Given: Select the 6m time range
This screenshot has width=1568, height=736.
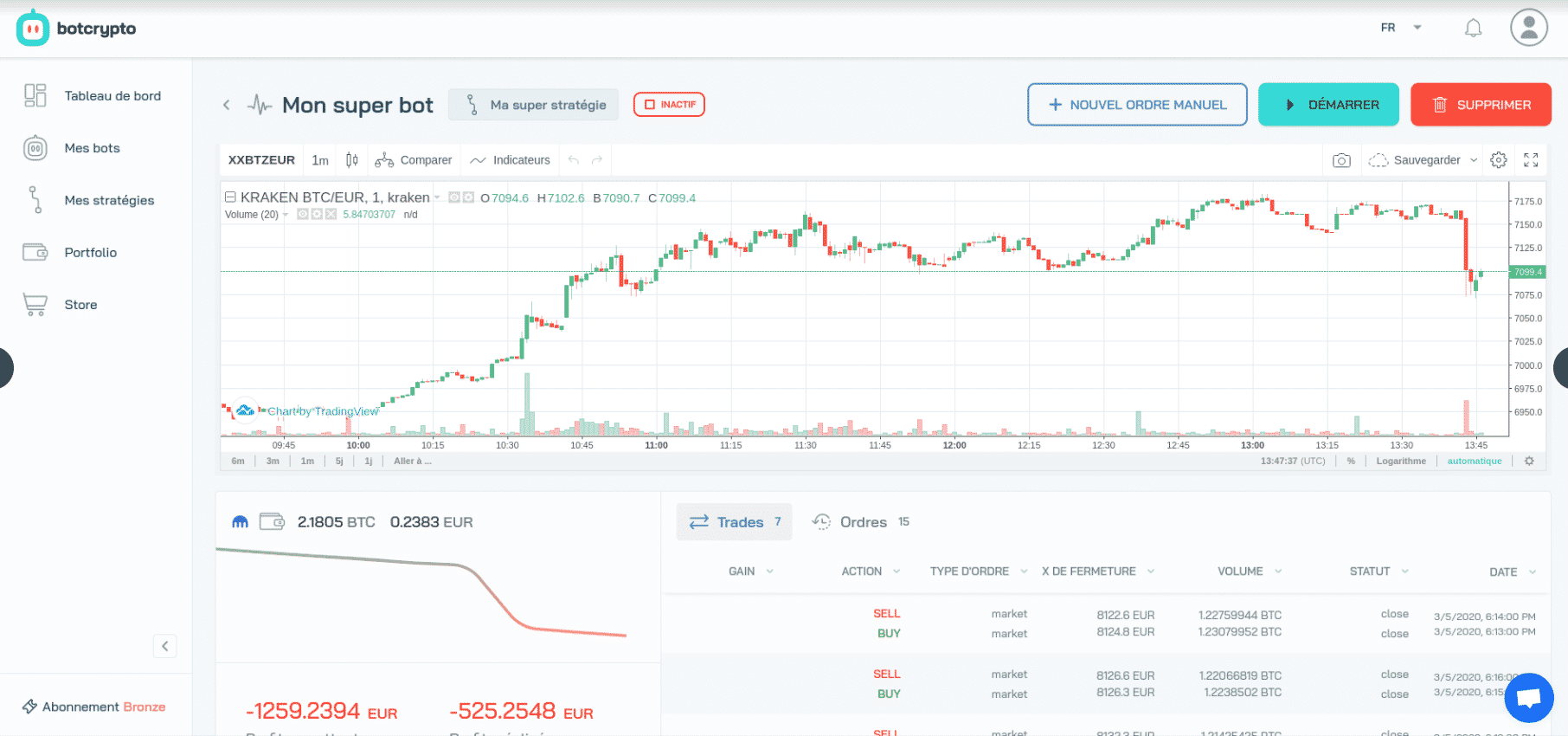Looking at the screenshot, I should tap(238, 461).
